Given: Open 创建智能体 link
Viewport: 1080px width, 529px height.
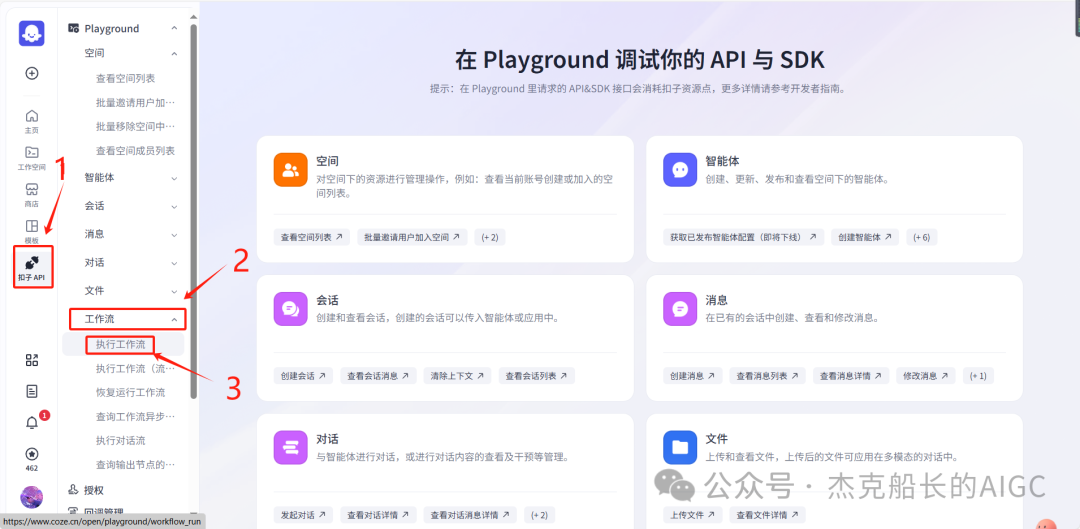Looking at the screenshot, I should pyautogui.click(x=865, y=237).
